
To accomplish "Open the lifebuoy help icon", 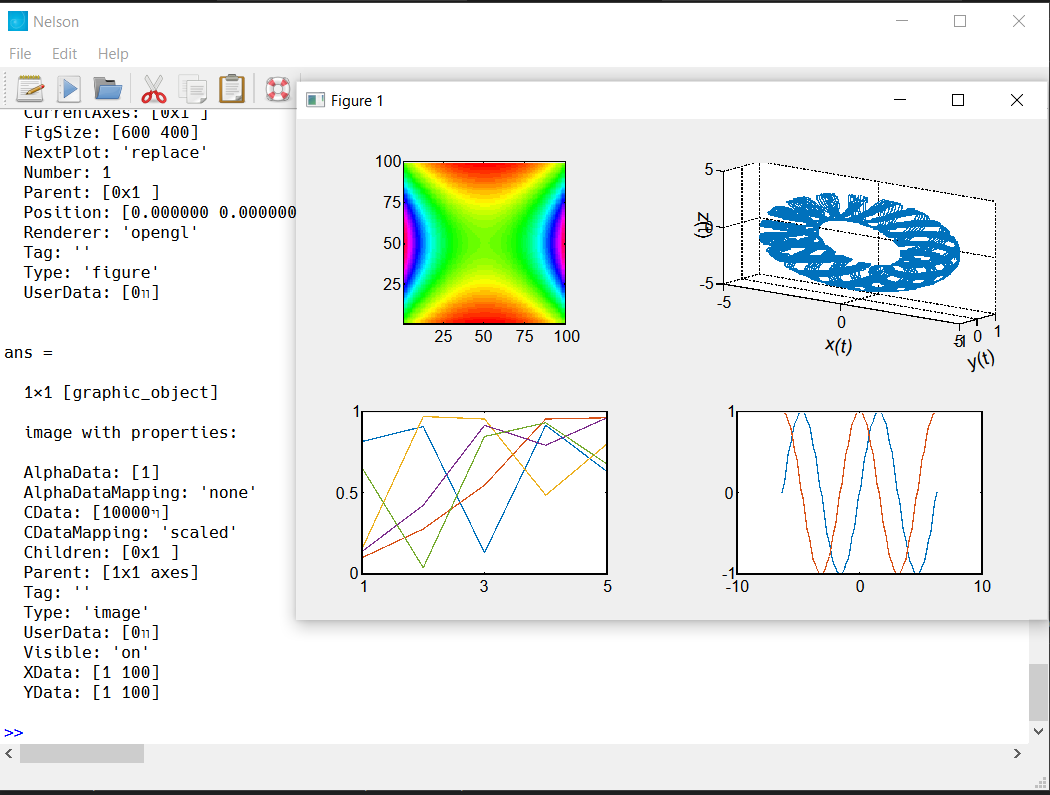I will [x=277, y=88].
